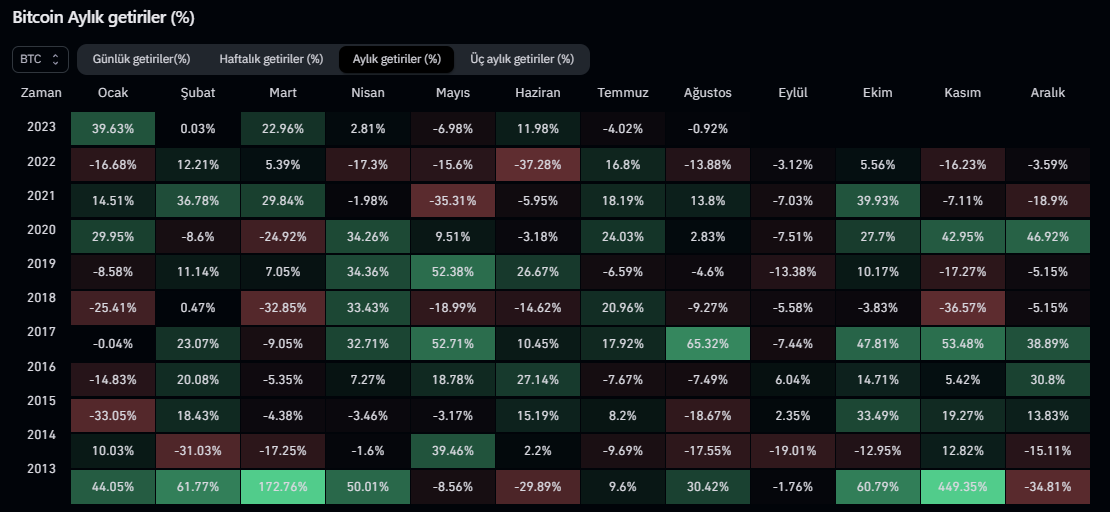
Task: Click the 2017 row label
Action: pyautogui.click(x=41, y=330)
